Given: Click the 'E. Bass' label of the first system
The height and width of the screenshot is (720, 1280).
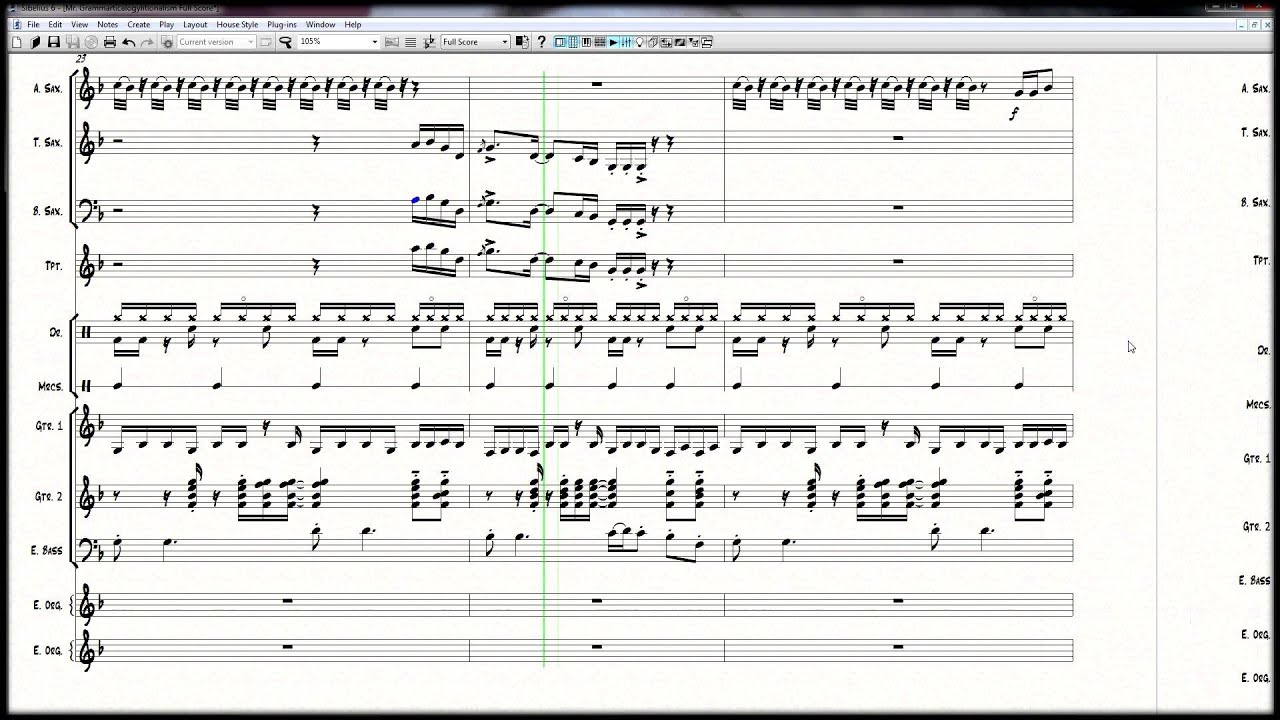Looking at the screenshot, I should [x=47, y=550].
